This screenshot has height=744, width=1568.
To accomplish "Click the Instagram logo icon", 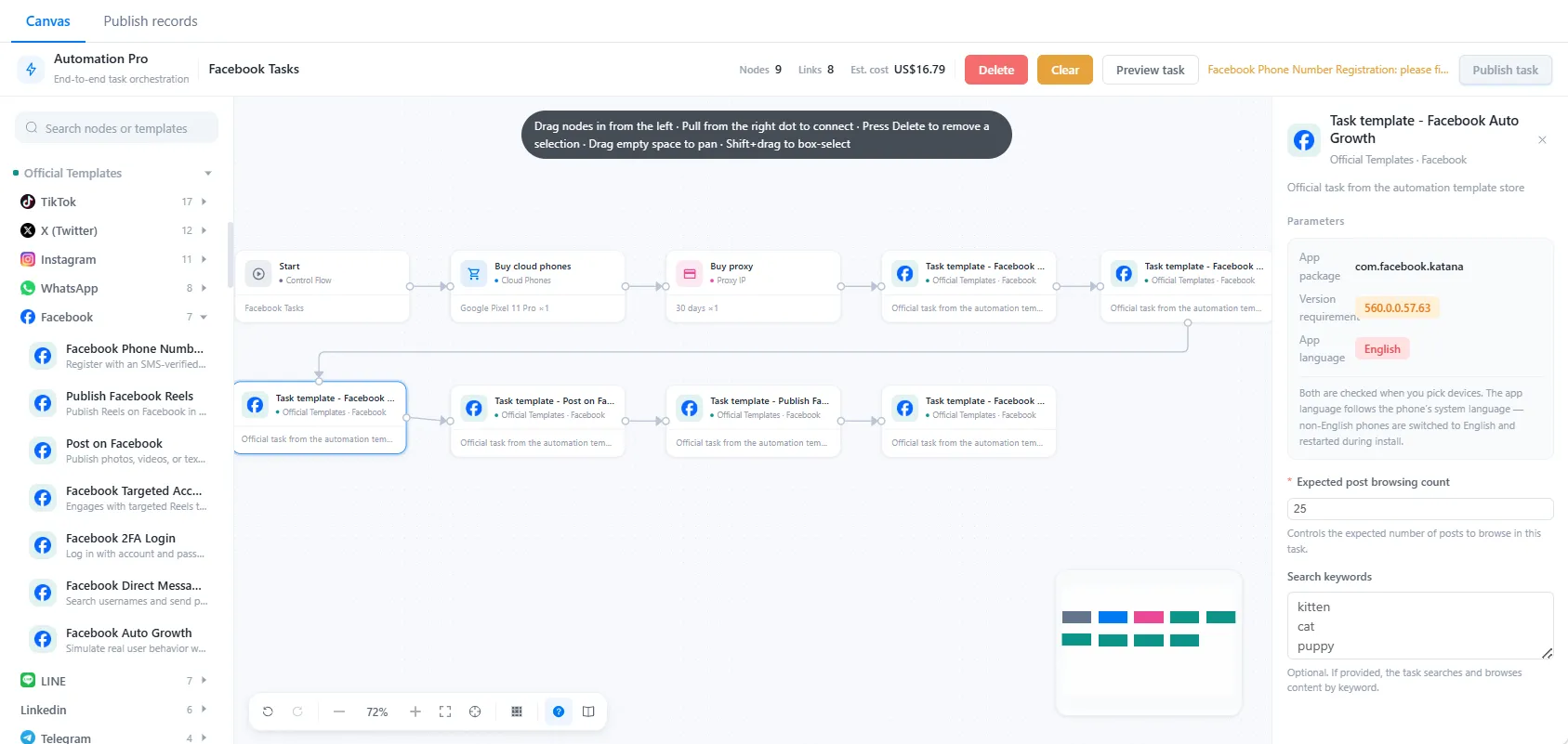I will [28, 259].
